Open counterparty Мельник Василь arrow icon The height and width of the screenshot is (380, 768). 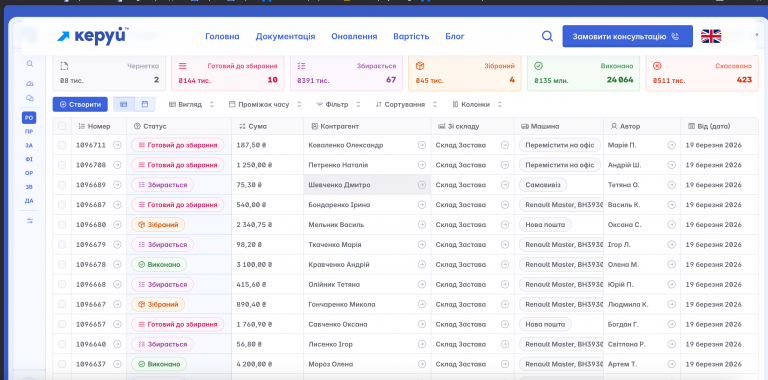tap(422, 225)
